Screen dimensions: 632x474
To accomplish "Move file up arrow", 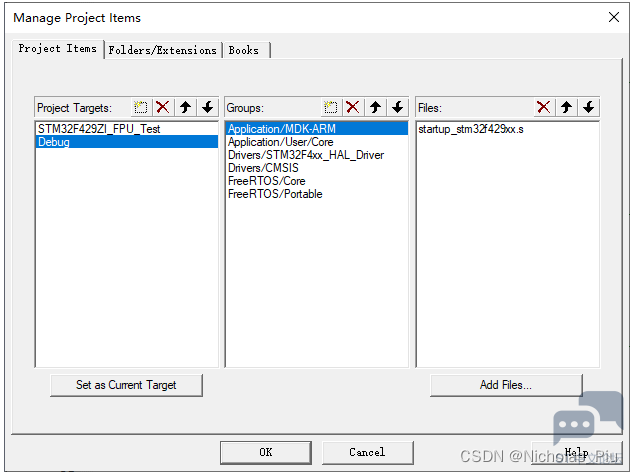I will pyautogui.click(x=566, y=107).
